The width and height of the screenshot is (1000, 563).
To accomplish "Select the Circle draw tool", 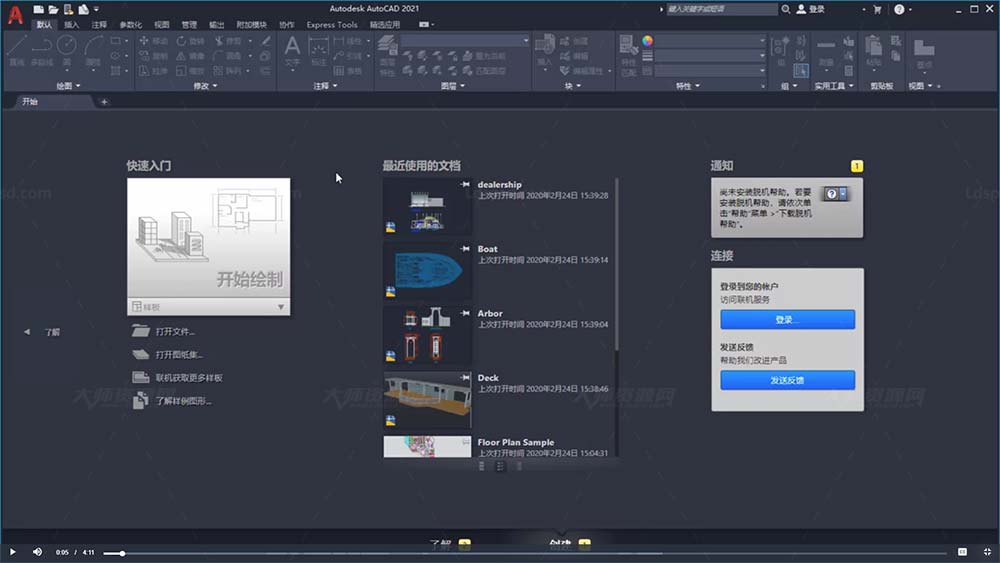I will tap(66, 50).
